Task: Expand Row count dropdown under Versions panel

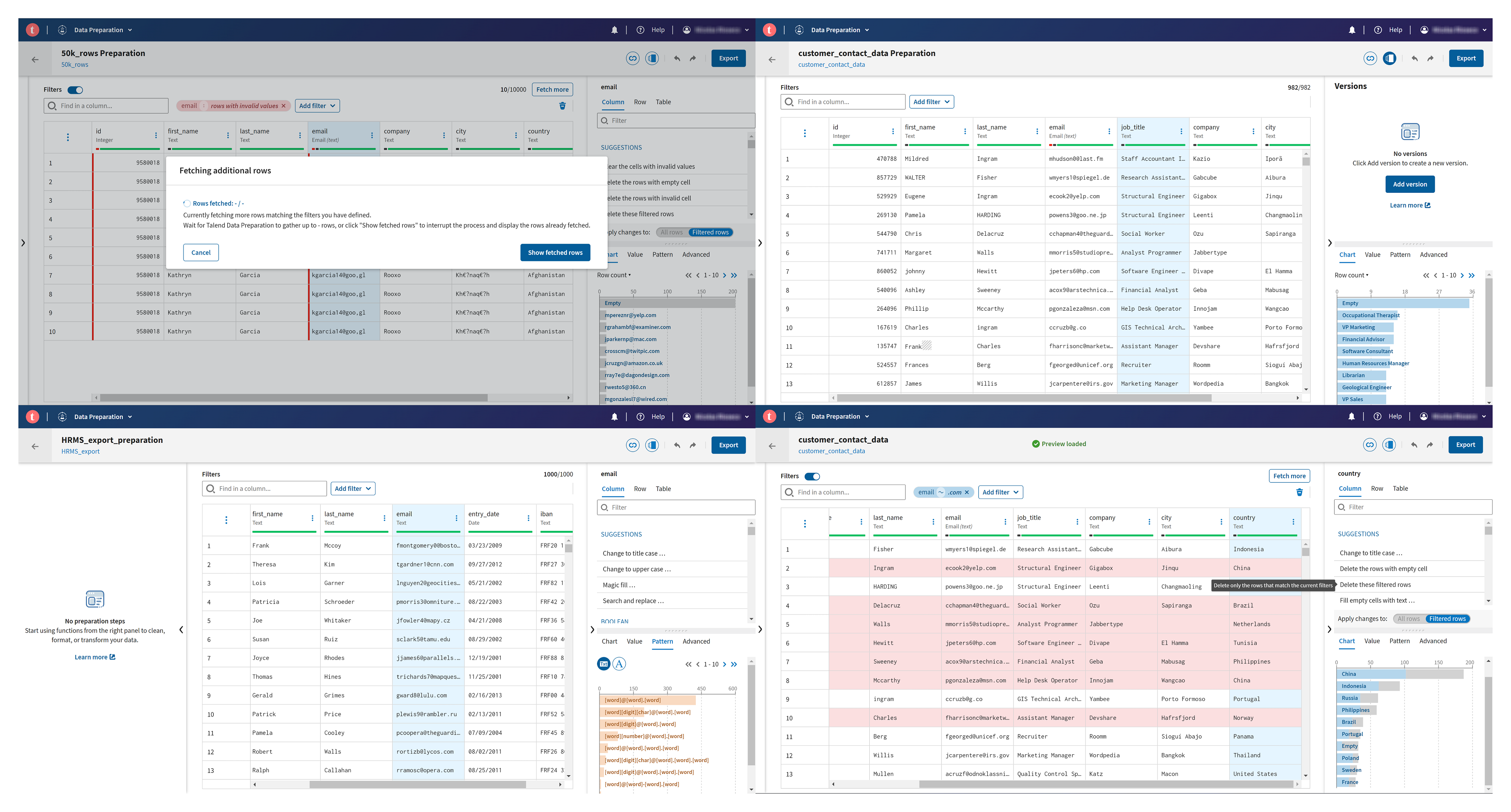Action: pos(1351,275)
